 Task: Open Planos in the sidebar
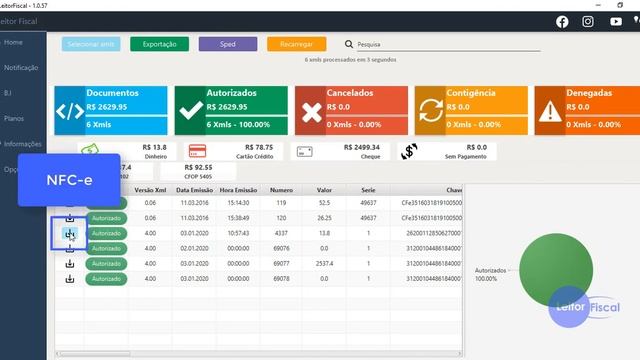pyautogui.click(x=14, y=118)
